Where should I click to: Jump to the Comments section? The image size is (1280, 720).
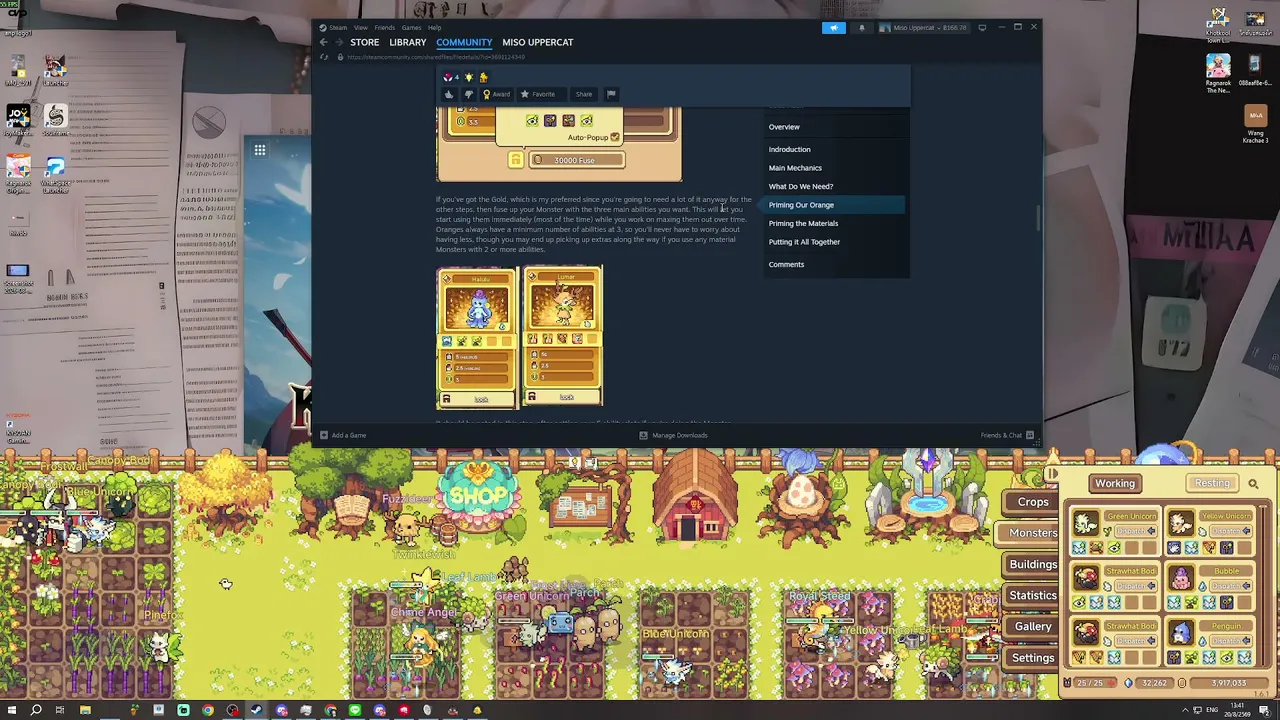(786, 264)
